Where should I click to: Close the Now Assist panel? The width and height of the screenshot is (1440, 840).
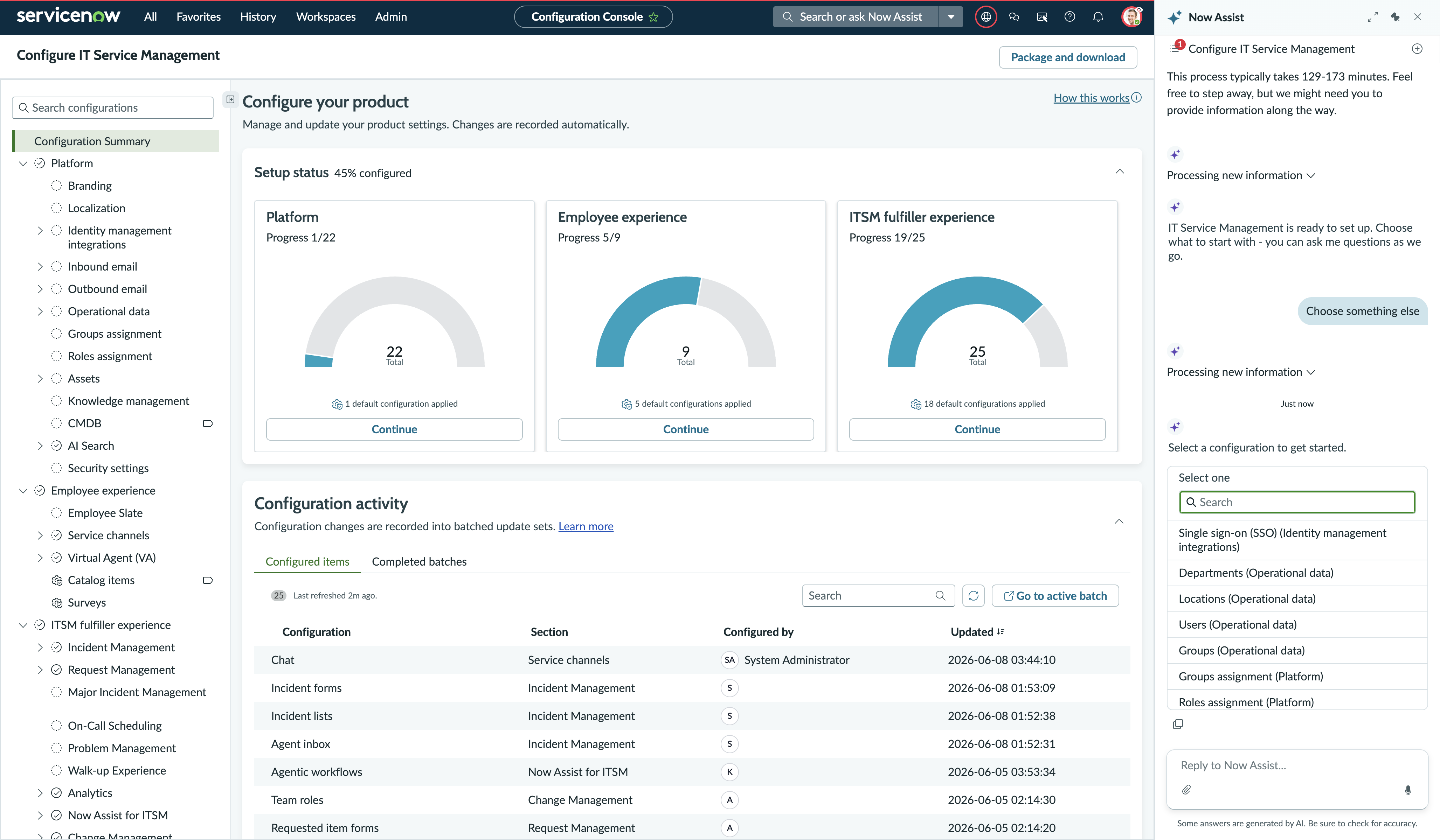click(1418, 17)
